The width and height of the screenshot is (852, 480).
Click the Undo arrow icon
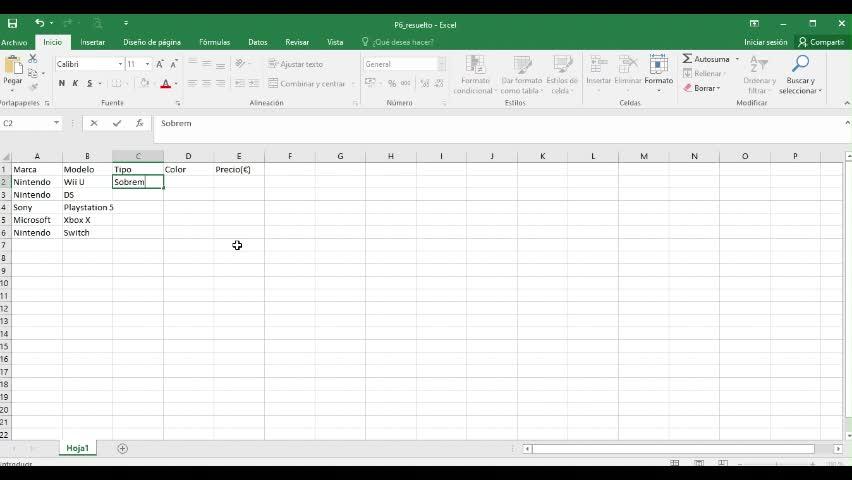coord(39,23)
